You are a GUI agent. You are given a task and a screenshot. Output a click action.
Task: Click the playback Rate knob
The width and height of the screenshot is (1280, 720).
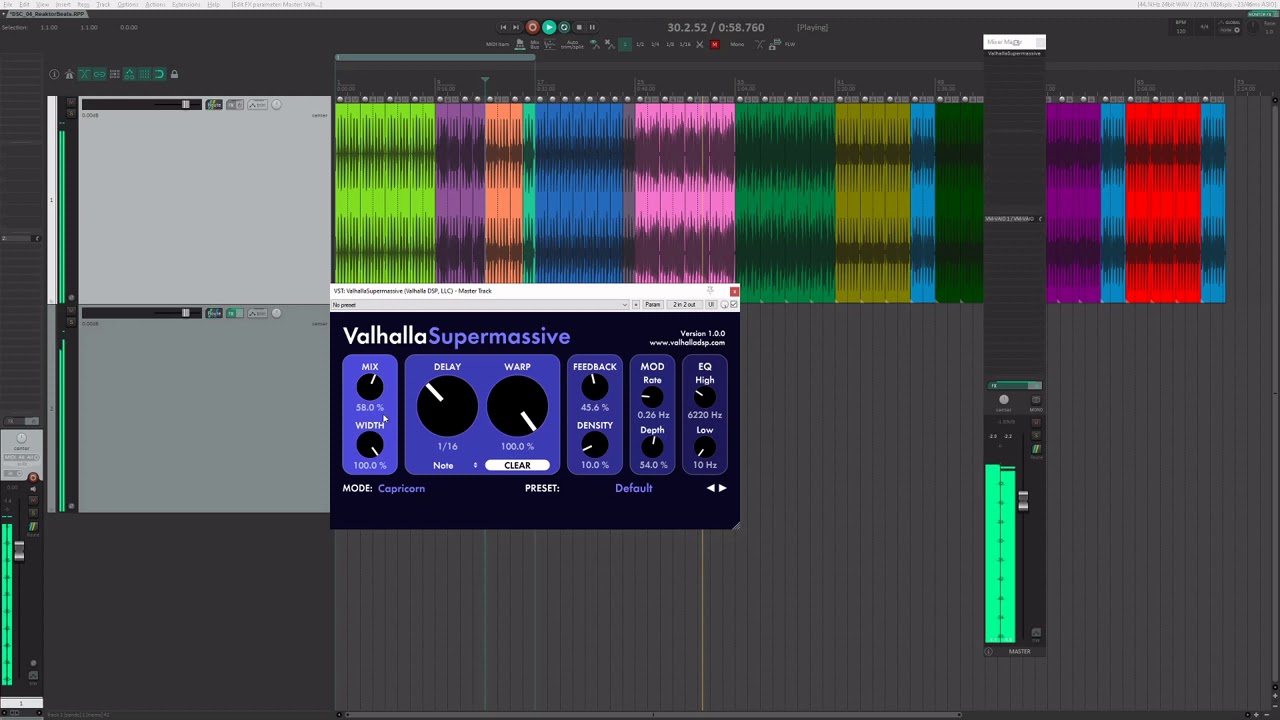[x=1253, y=28]
